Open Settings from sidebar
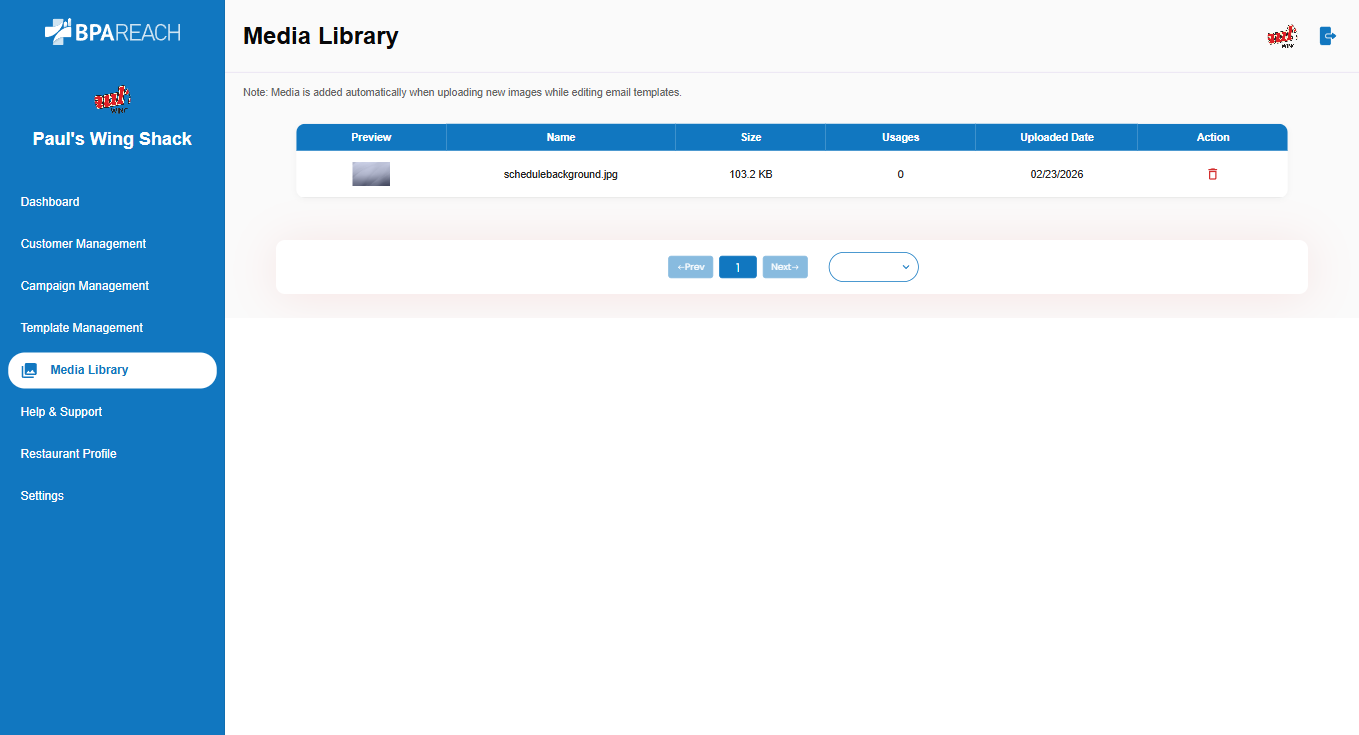Viewport: 1359px width, 735px height. click(x=42, y=496)
